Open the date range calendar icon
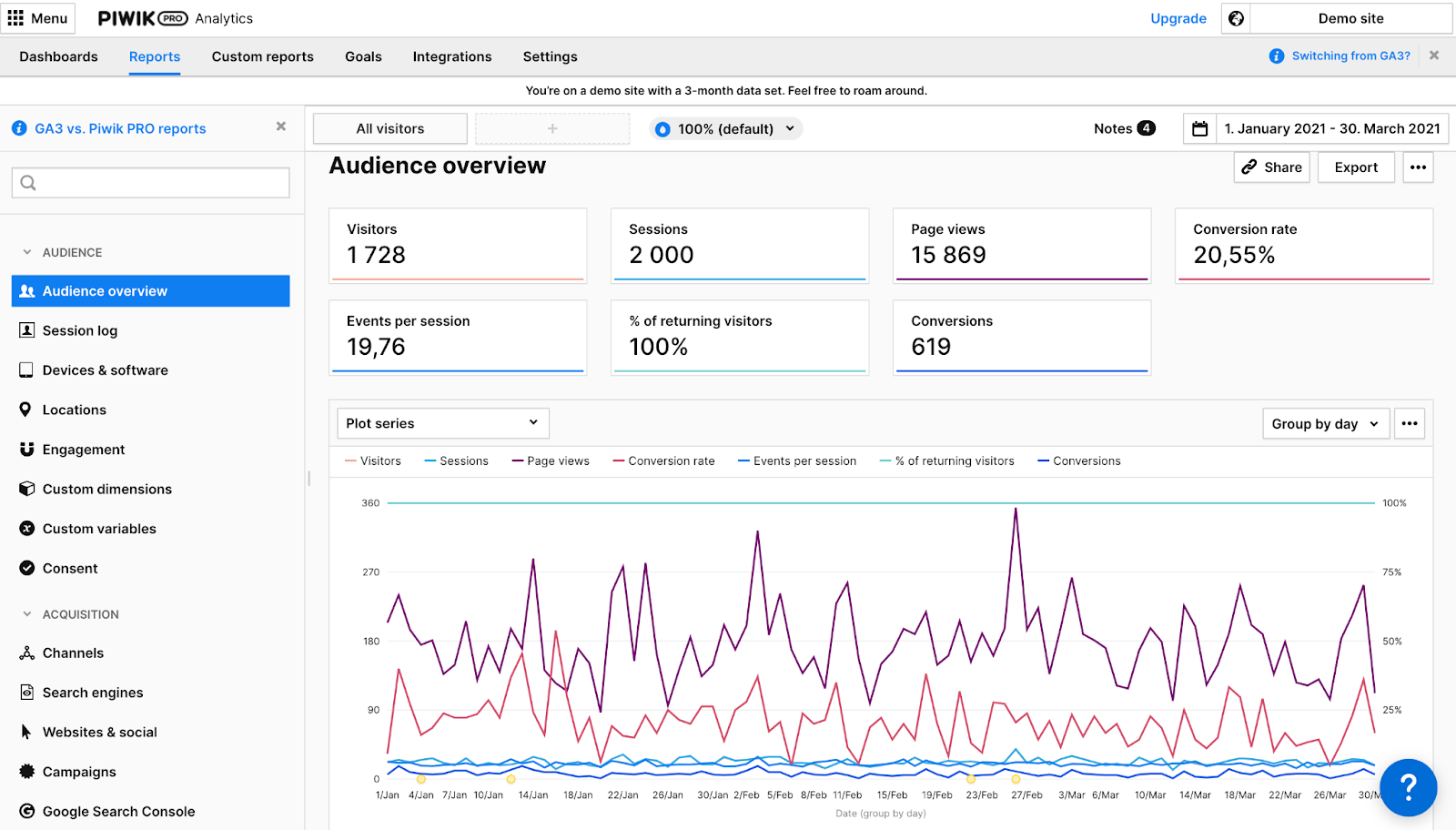The image size is (1456, 830). click(x=1199, y=128)
